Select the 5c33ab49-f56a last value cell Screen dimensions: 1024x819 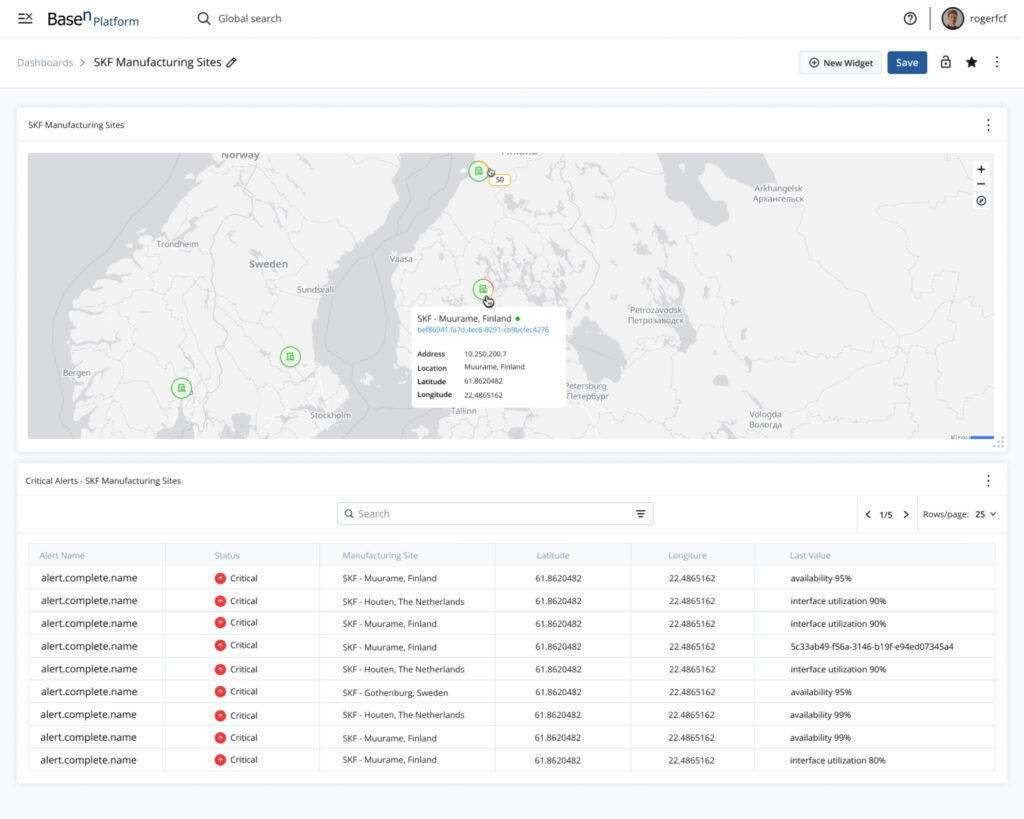872,647
